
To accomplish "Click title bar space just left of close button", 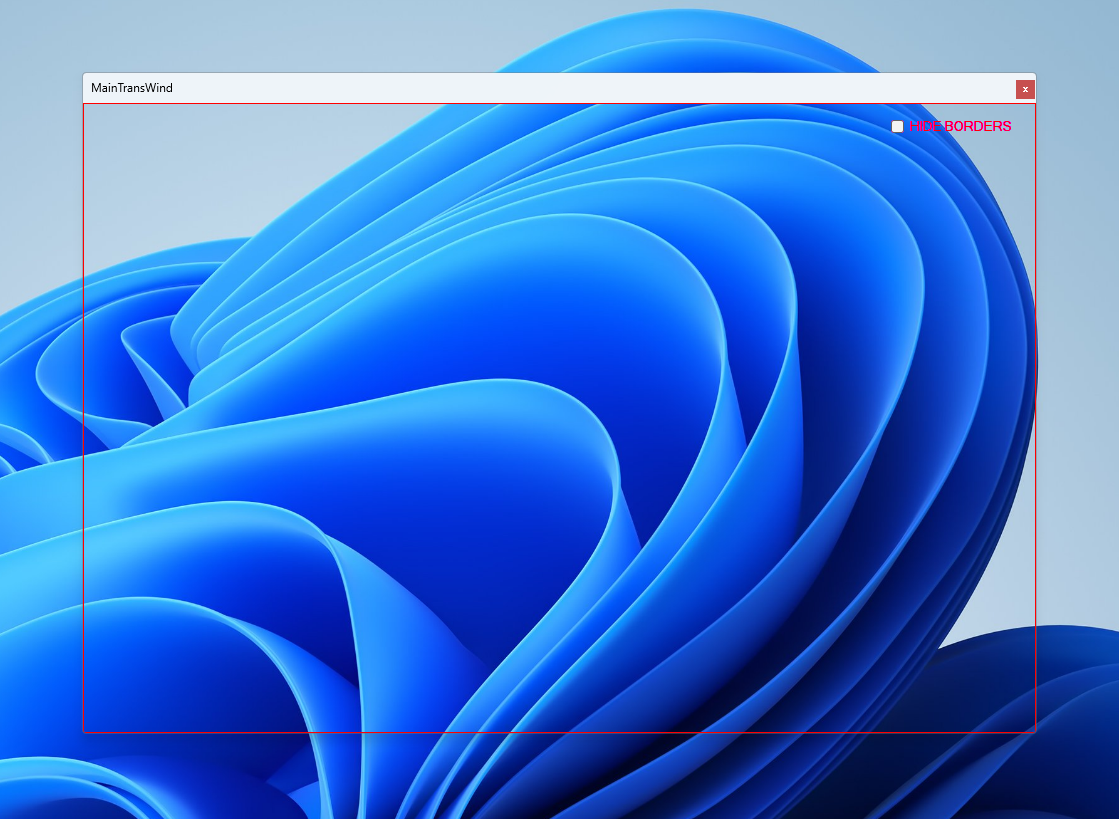I will pyautogui.click(x=990, y=88).
